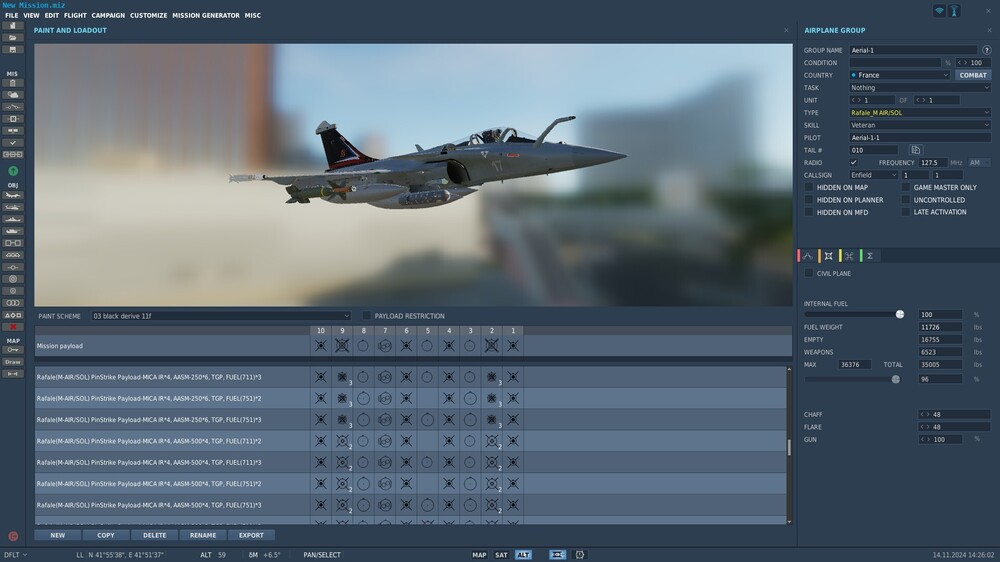
Task: Open the FILE menu
Action: coord(11,15)
